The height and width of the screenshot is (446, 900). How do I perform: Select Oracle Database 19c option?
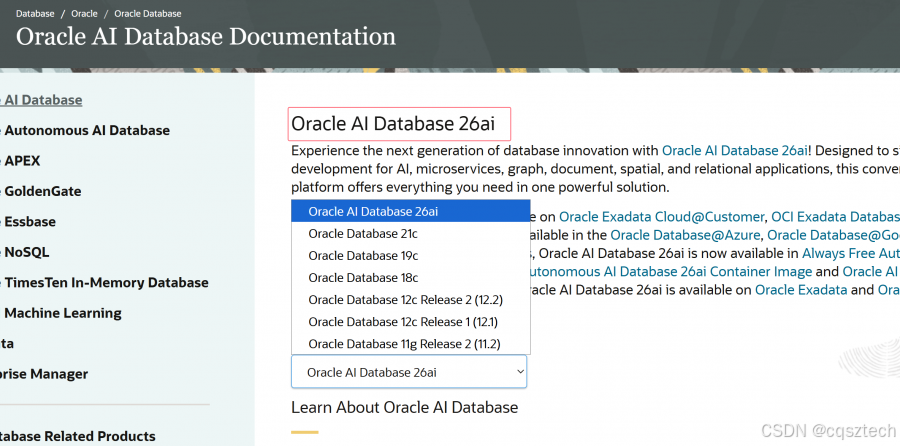pyautogui.click(x=410, y=255)
